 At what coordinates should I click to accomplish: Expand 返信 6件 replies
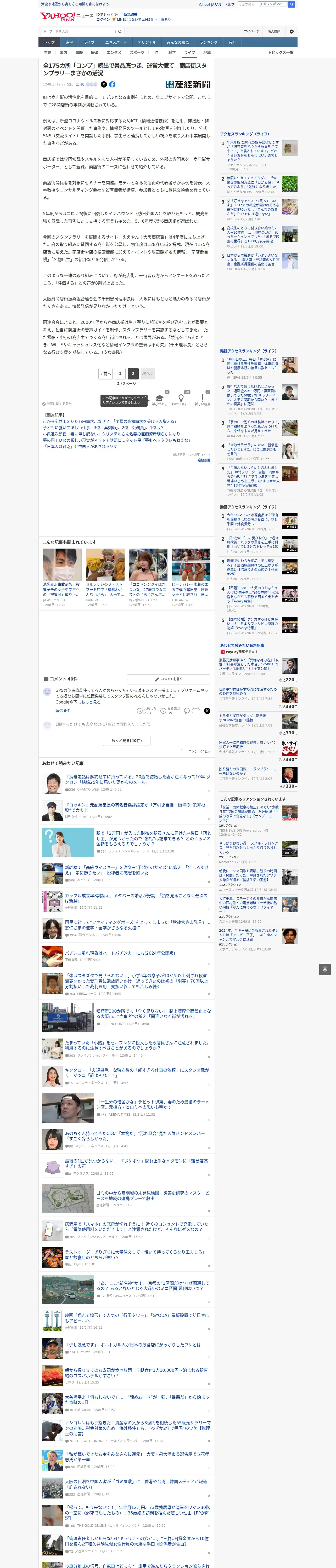62,711
